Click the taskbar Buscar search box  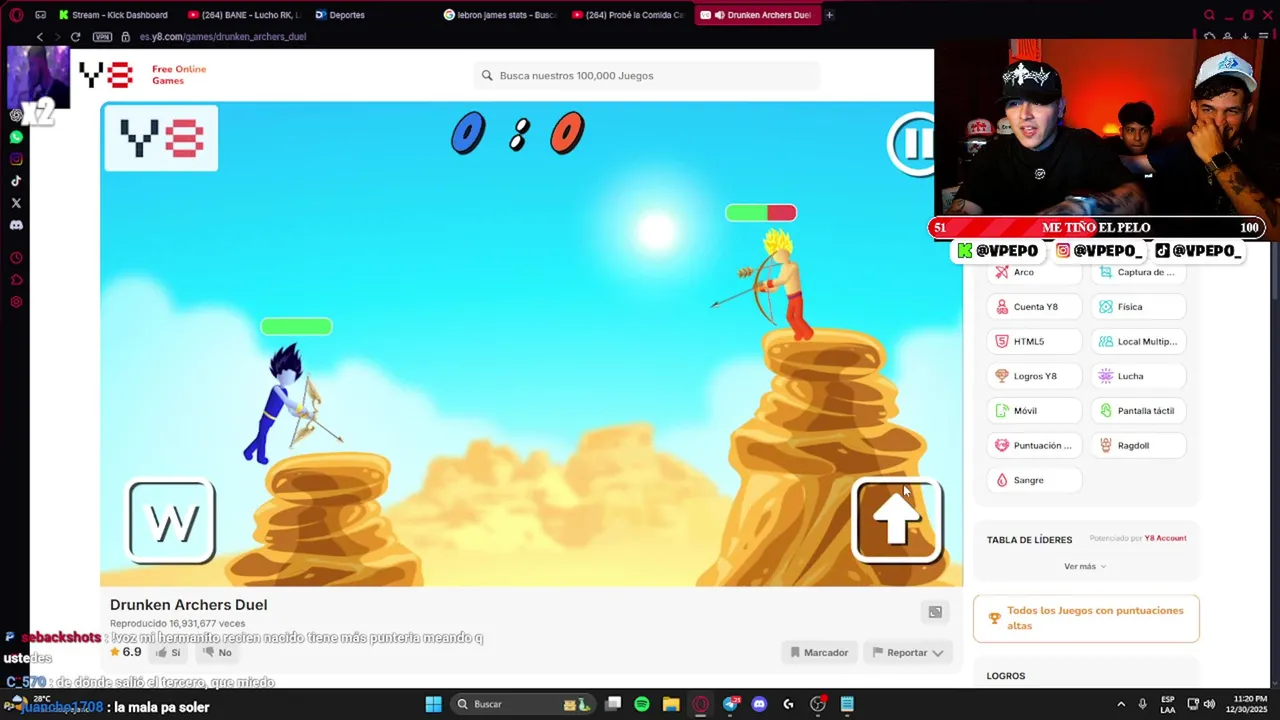coord(522,704)
